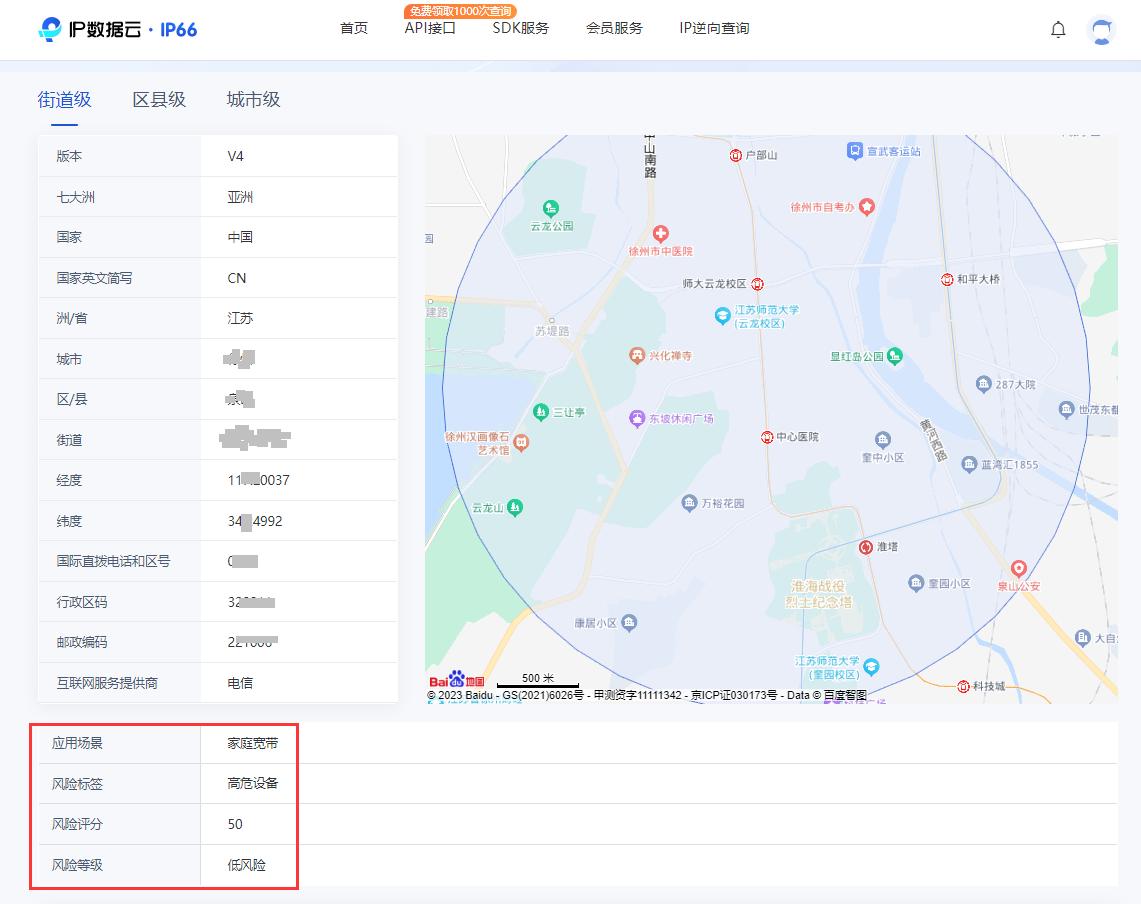Click the 免费领取1000次查询 badge
Image resolution: width=1141 pixels, height=904 pixels.
pos(461,12)
